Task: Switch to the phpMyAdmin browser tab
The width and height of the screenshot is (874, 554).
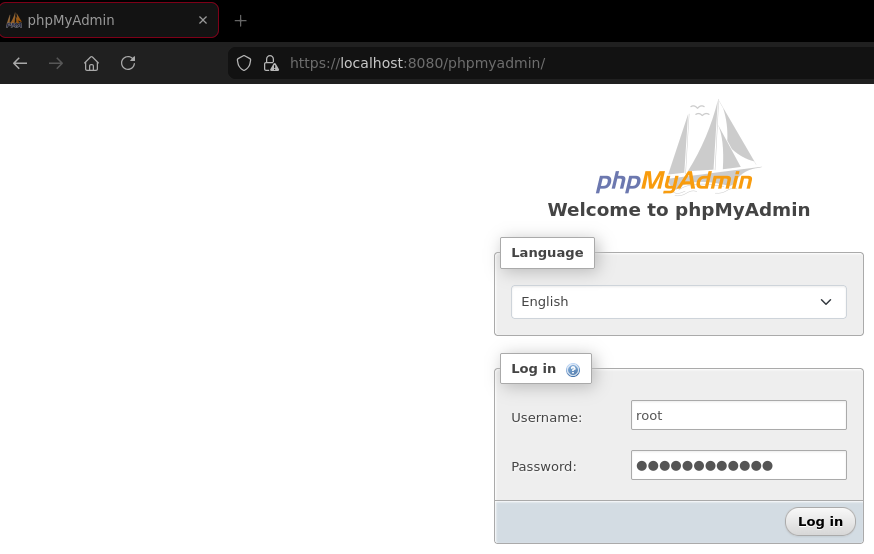Action: [x=109, y=20]
